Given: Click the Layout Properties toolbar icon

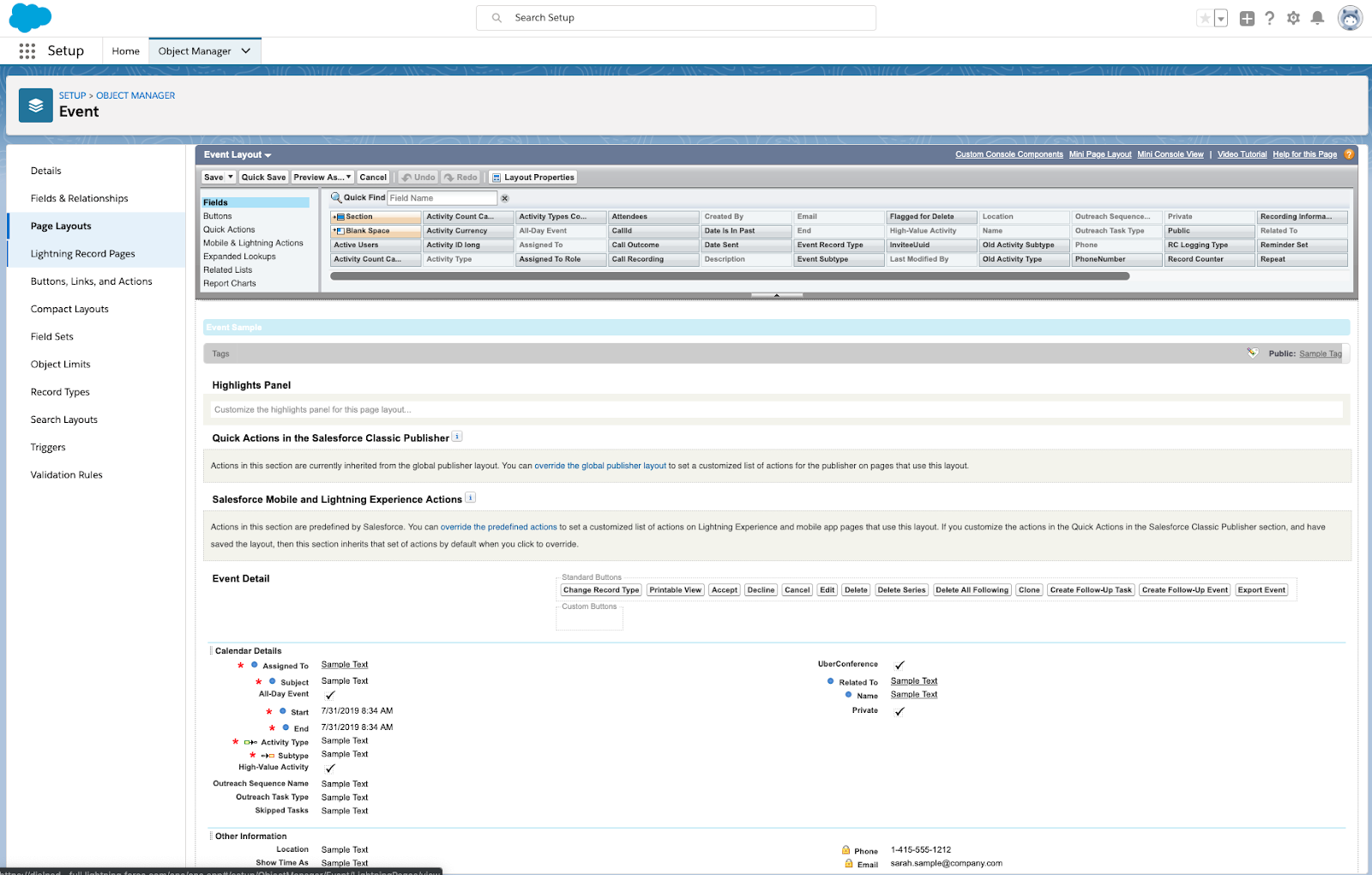Looking at the screenshot, I should [x=496, y=178].
